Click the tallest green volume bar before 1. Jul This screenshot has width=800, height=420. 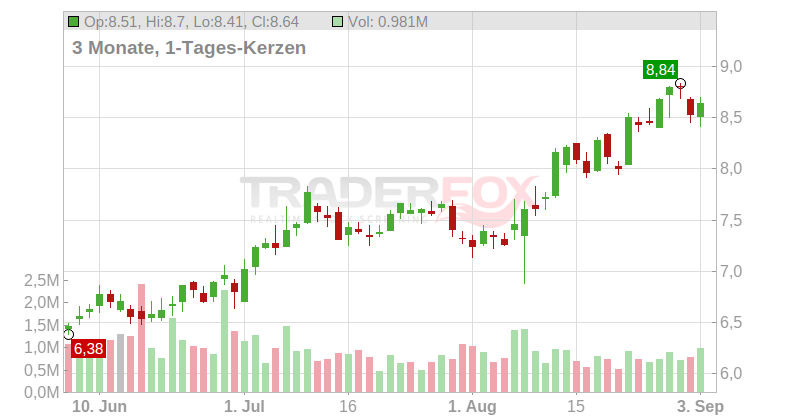(x=224, y=341)
